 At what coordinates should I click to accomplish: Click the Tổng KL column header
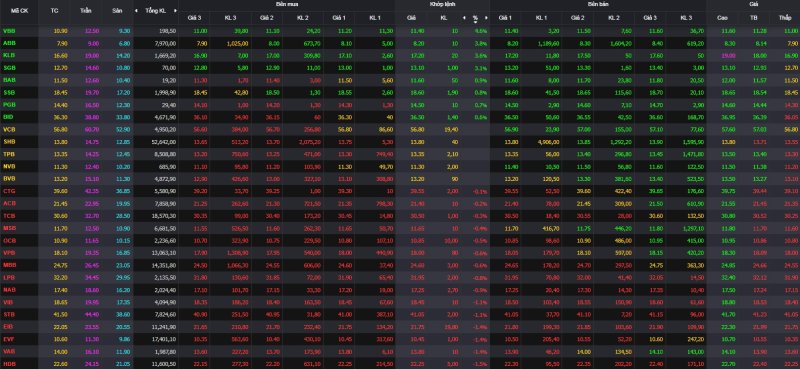[156, 10]
